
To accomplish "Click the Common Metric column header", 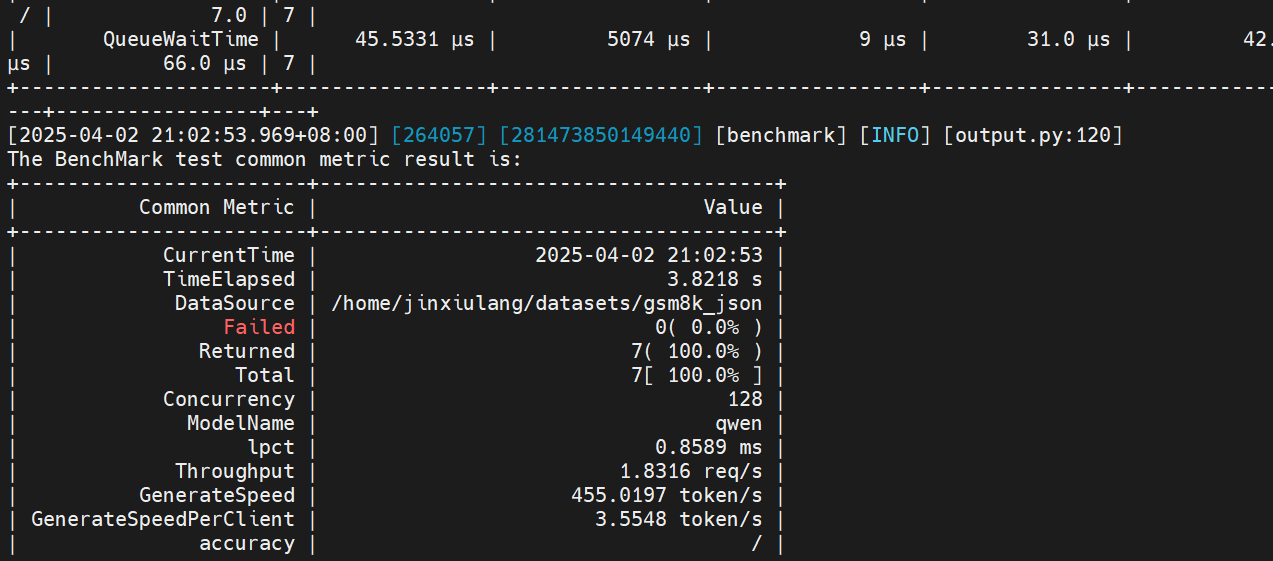I will point(216,207).
